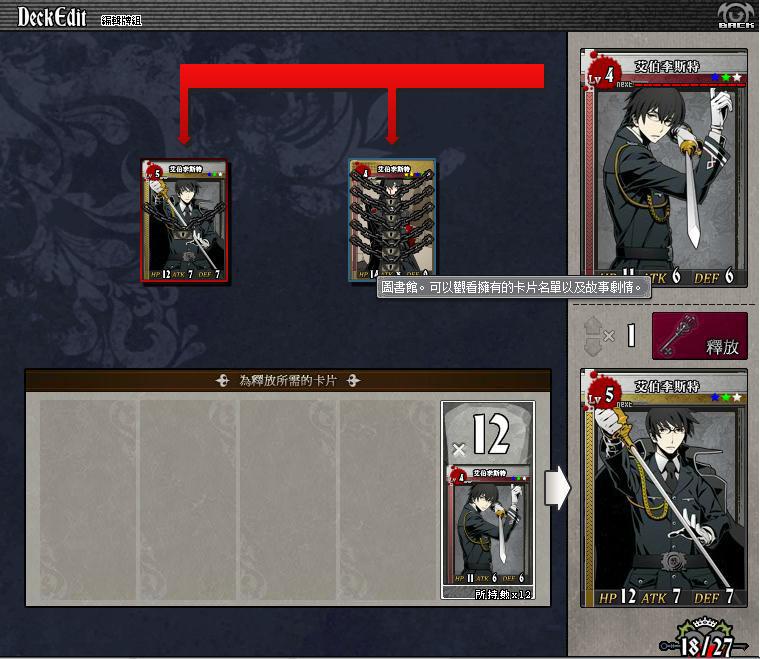This screenshot has height=659, width=760.
Task: Decrease release quantity with the down arrow
Action: [x=593, y=346]
